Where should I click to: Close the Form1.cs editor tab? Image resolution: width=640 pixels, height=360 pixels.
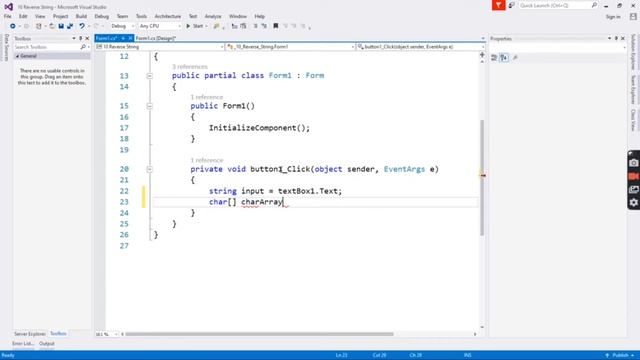tap(130, 38)
